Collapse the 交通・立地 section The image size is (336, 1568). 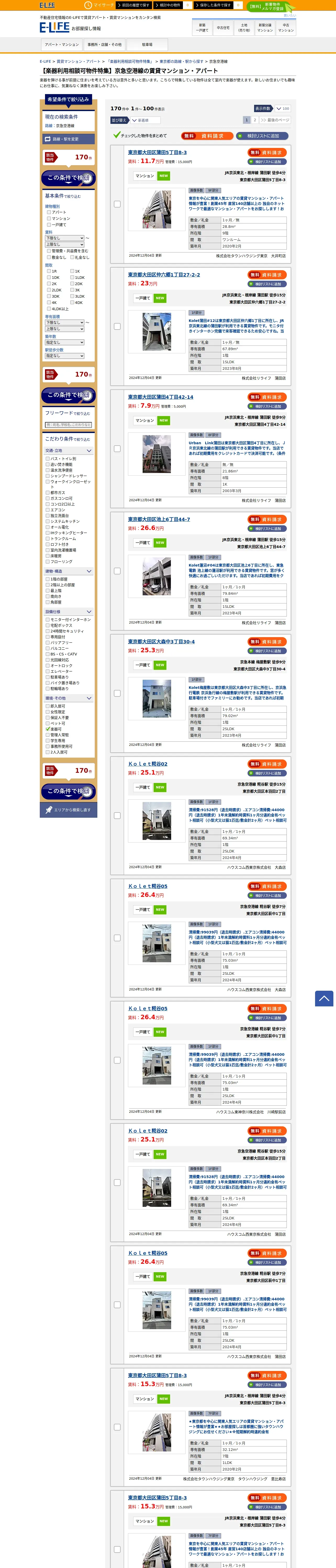click(69, 451)
